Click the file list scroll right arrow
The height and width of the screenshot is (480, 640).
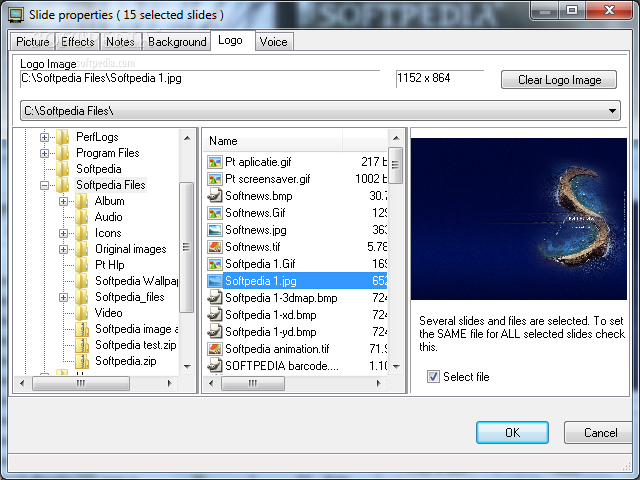coord(379,383)
